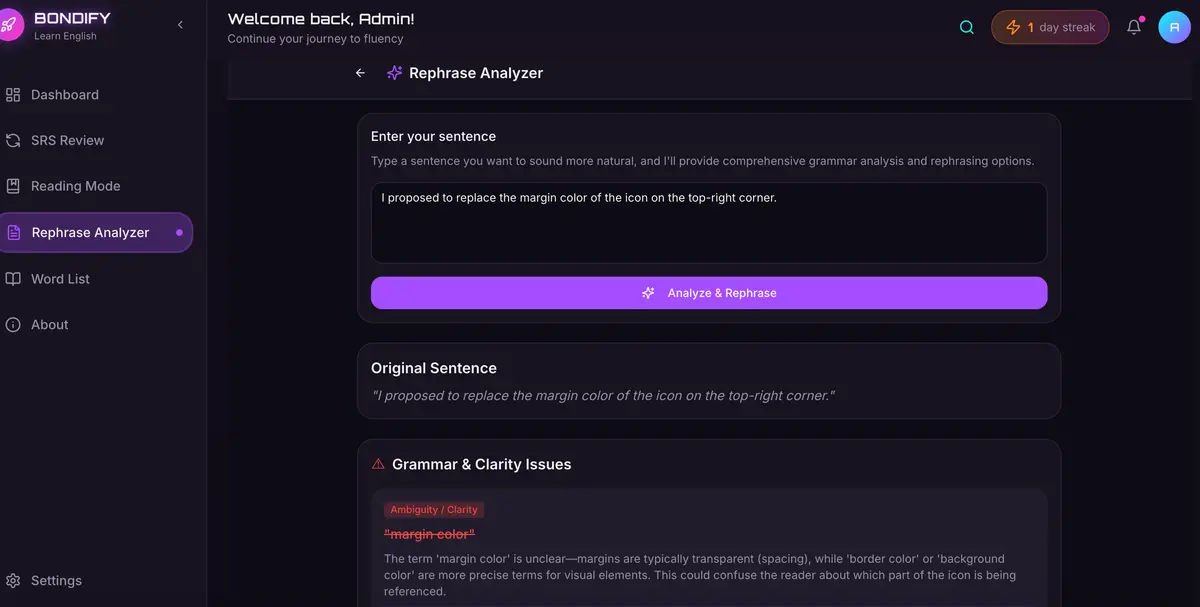Image resolution: width=1200 pixels, height=607 pixels.
Task: Go to SRS Review
Action: 67,141
